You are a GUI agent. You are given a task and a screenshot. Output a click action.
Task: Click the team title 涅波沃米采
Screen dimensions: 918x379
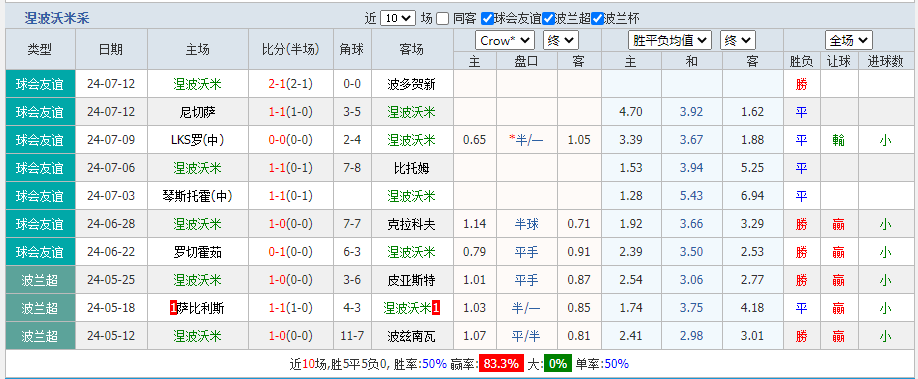(57, 19)
